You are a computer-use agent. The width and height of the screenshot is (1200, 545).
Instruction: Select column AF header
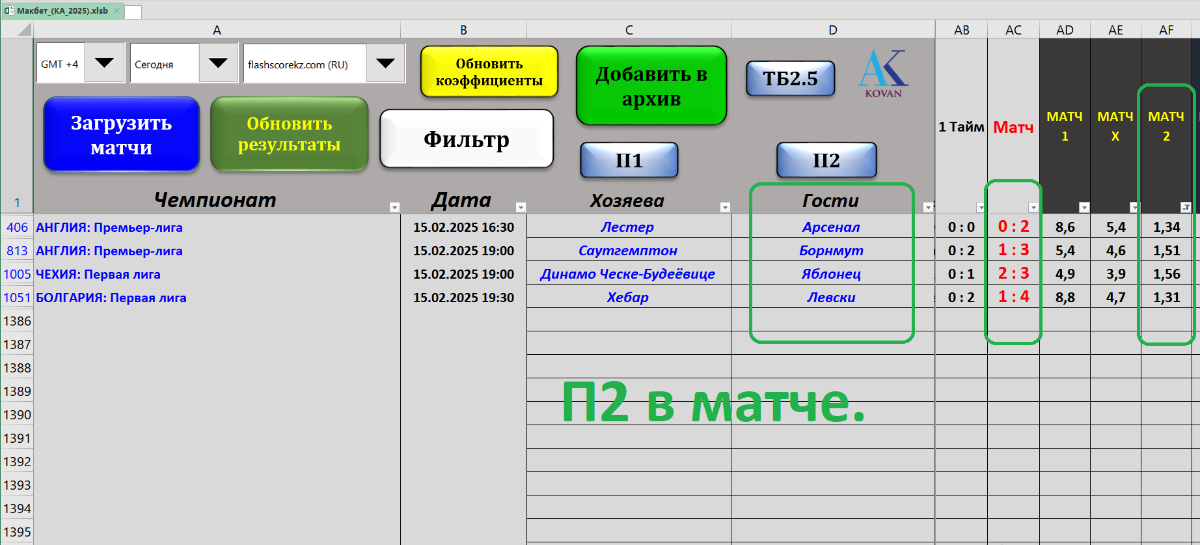coord(1166,30)
